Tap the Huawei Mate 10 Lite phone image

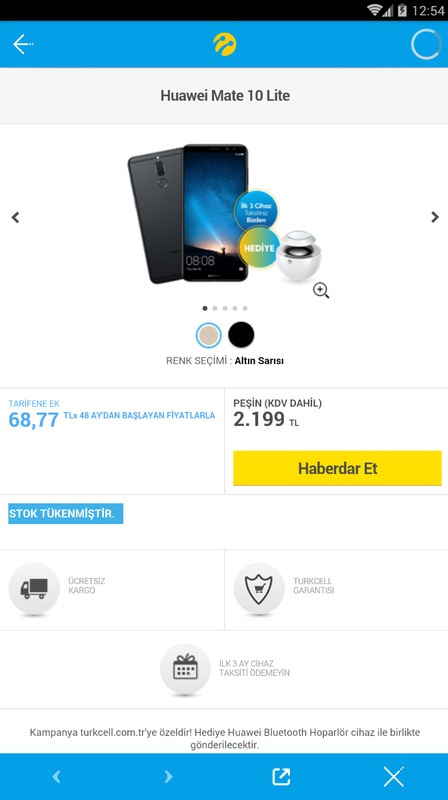[x=189, y=213]
